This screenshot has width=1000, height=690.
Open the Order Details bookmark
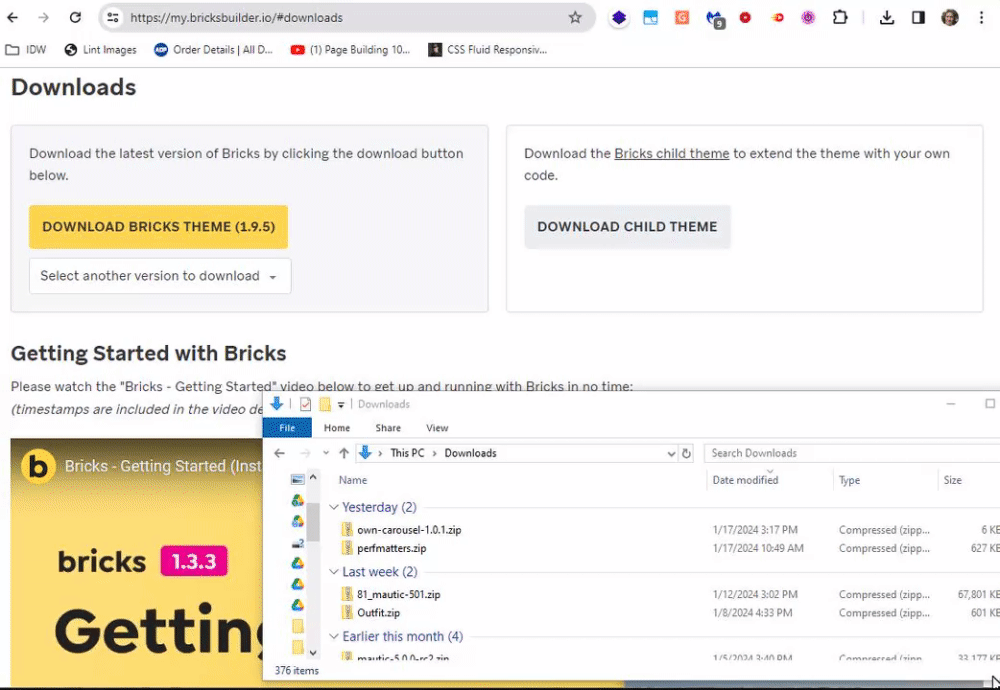(x=214, y=50)
